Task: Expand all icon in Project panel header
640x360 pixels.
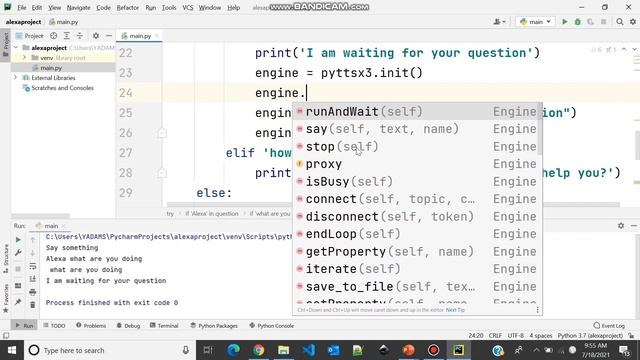Action: [67, 36]
